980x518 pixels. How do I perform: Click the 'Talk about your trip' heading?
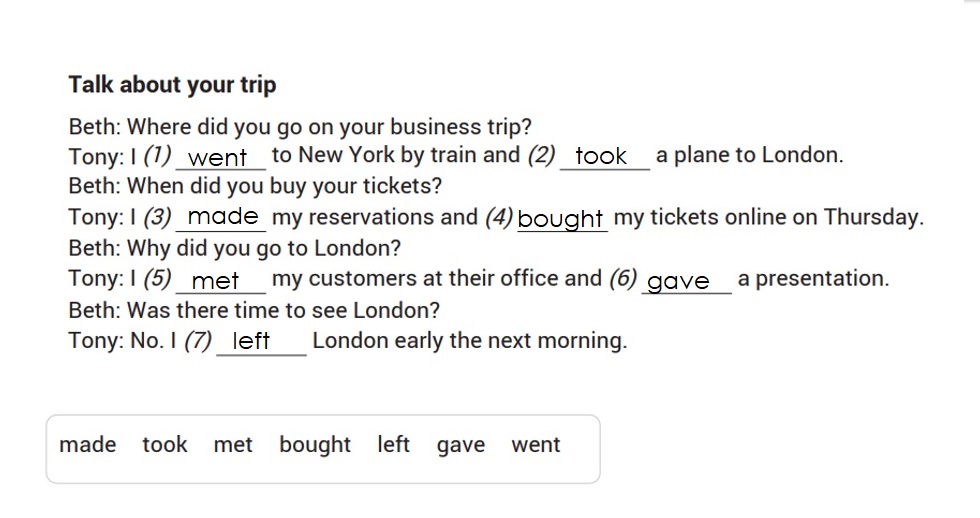(x=172, y=85)
